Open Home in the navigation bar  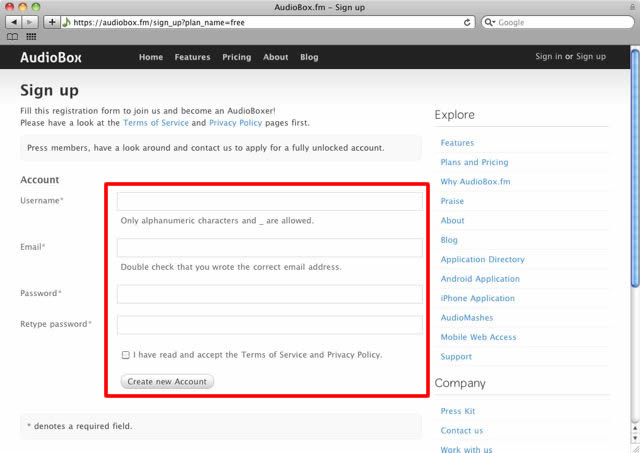[151, 57]
